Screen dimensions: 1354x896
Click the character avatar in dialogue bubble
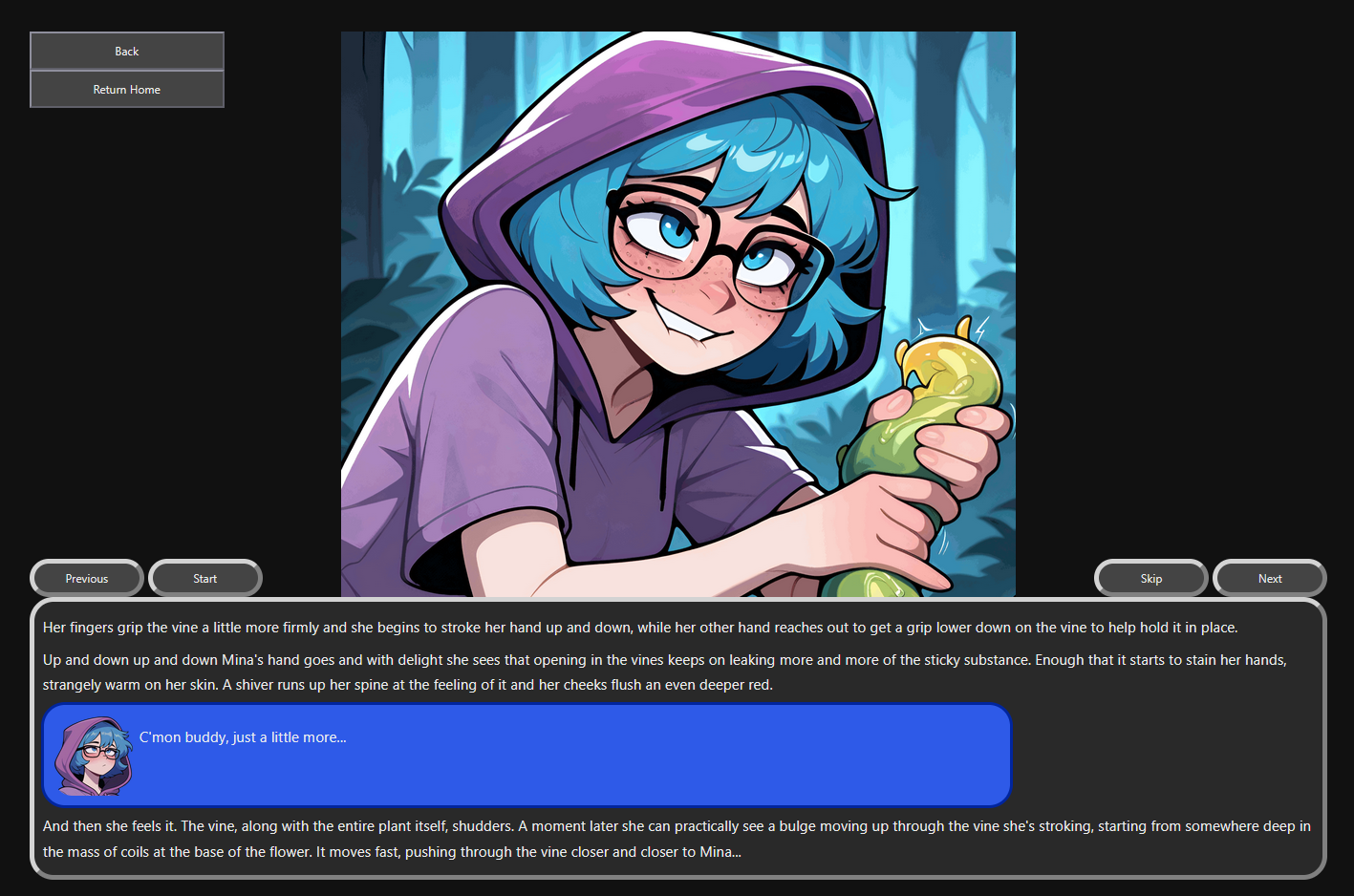94,756
